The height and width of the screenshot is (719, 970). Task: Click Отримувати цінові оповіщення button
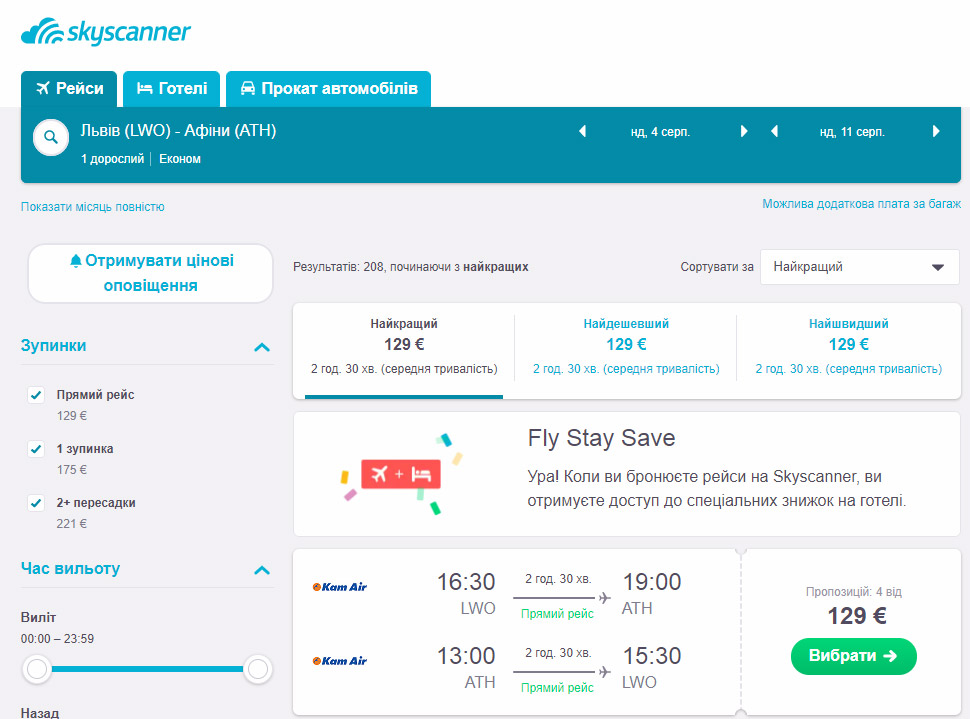coord(150,273)
